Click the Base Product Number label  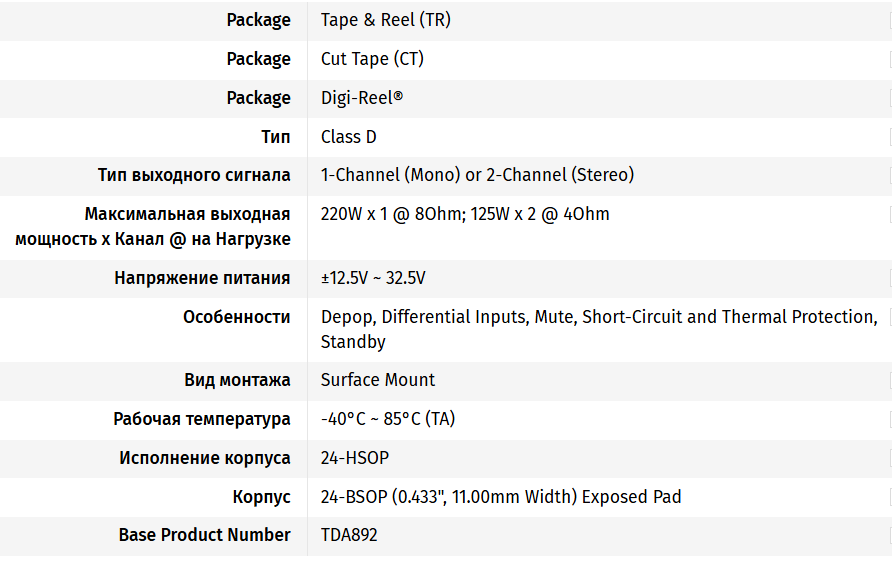(204, 535)
